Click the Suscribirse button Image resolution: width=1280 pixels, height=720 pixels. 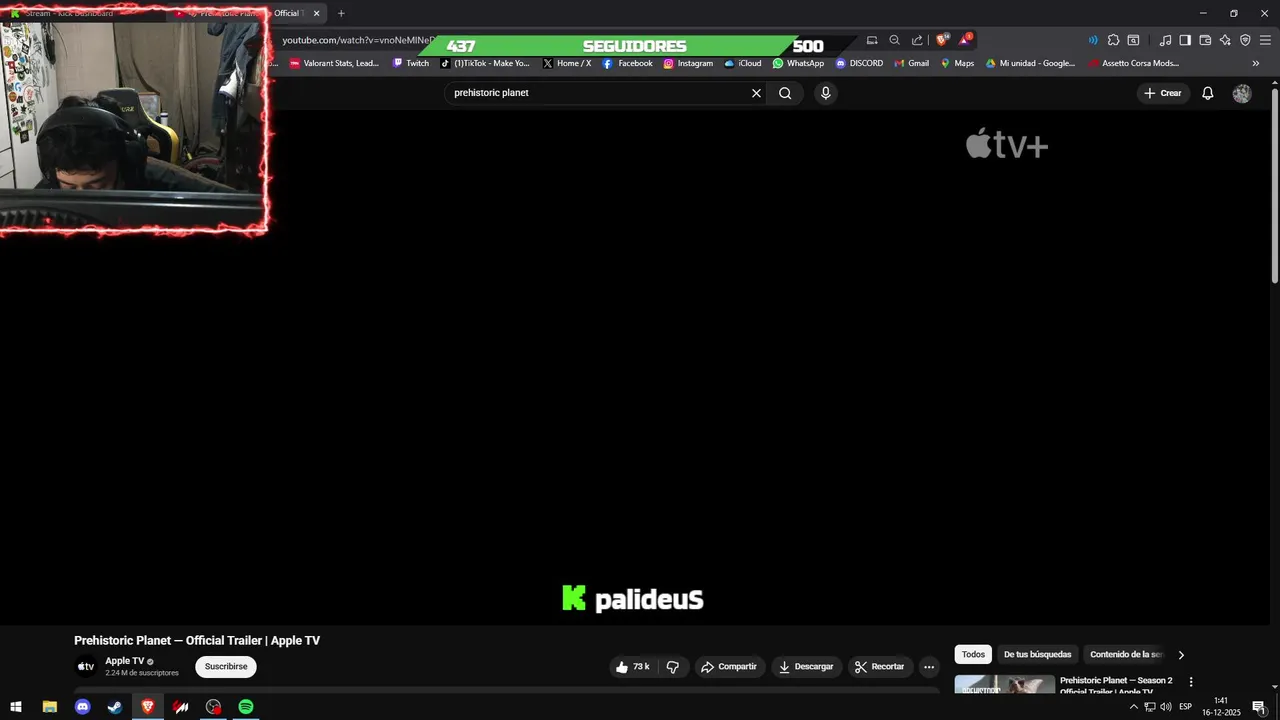pos(226,667)
